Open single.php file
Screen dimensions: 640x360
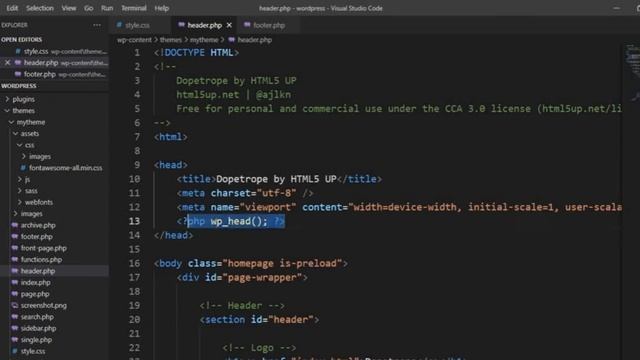(36, 339)
